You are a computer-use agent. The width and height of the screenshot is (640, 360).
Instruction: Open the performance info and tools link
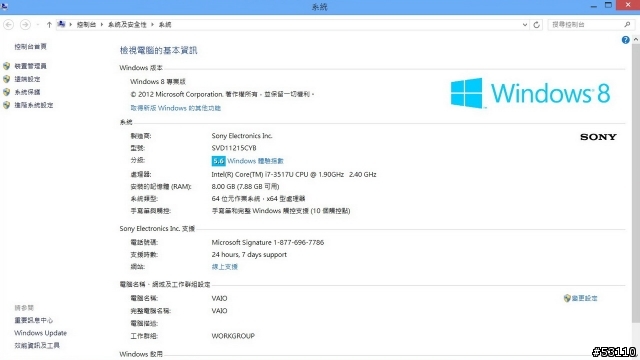(37, 346)
